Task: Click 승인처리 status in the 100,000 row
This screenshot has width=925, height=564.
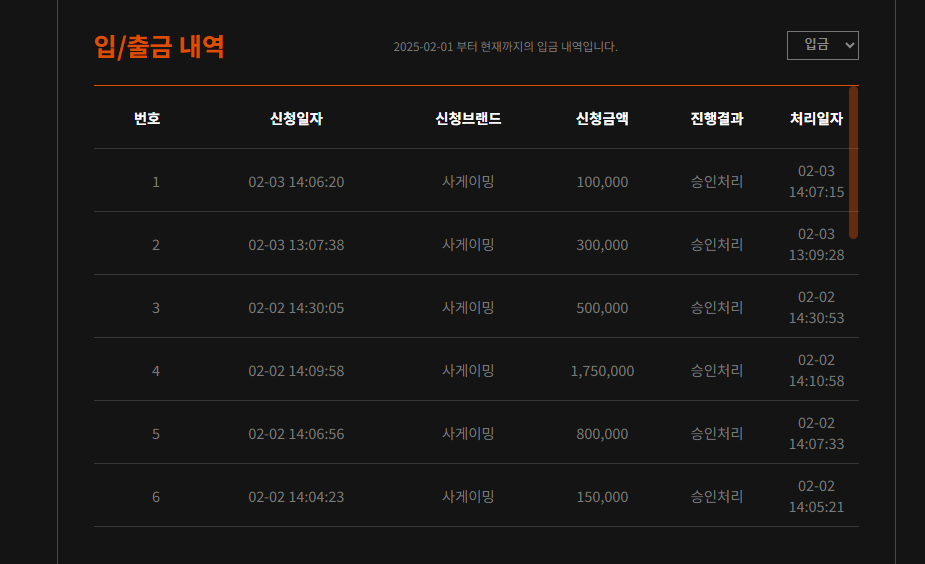Action: (x=717, y=181)
